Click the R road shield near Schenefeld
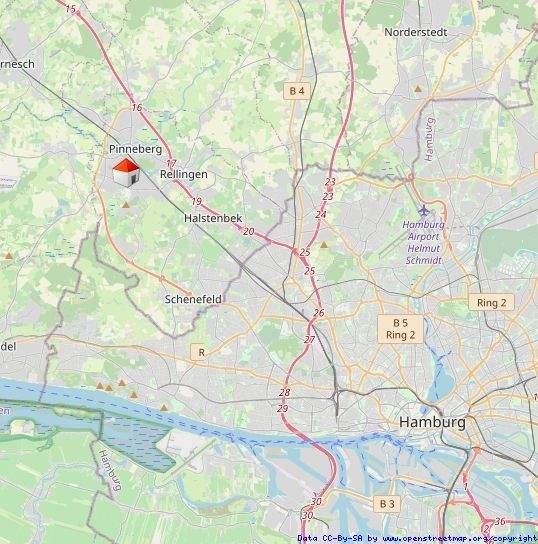Image resolution: width=538 pixels, height=544 pixels. (201, 352)
